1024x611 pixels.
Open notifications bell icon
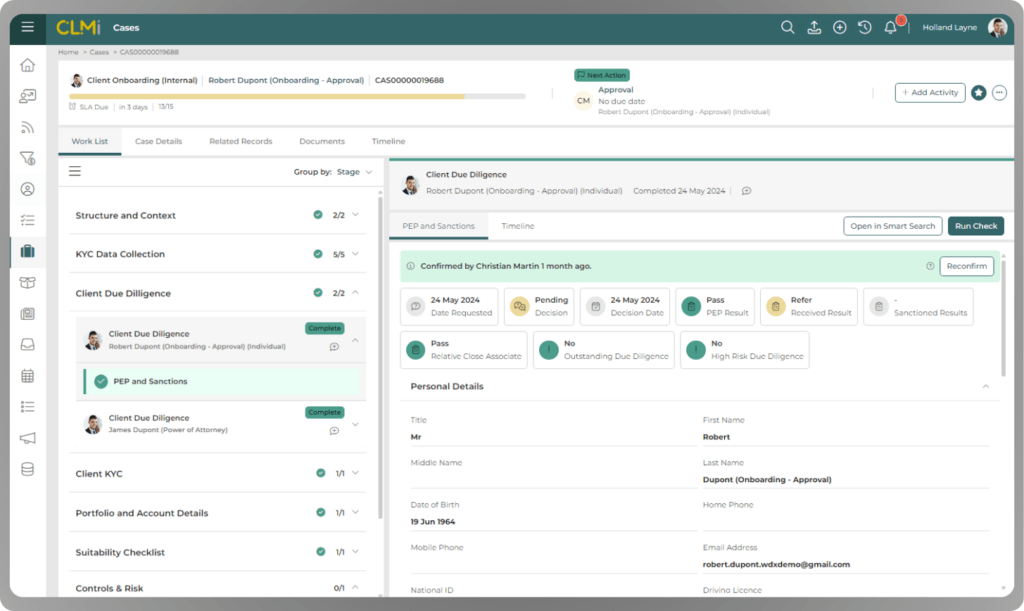[890, 27]
